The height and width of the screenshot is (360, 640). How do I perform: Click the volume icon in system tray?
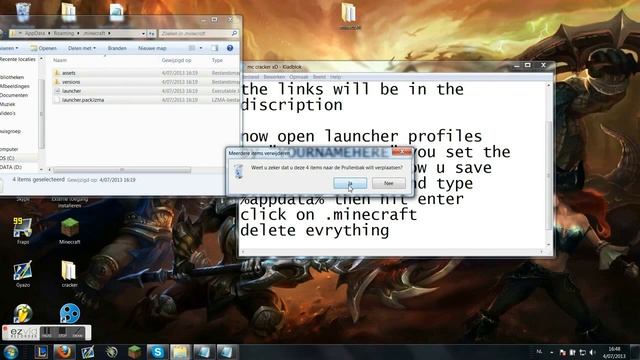click(593, 352)
